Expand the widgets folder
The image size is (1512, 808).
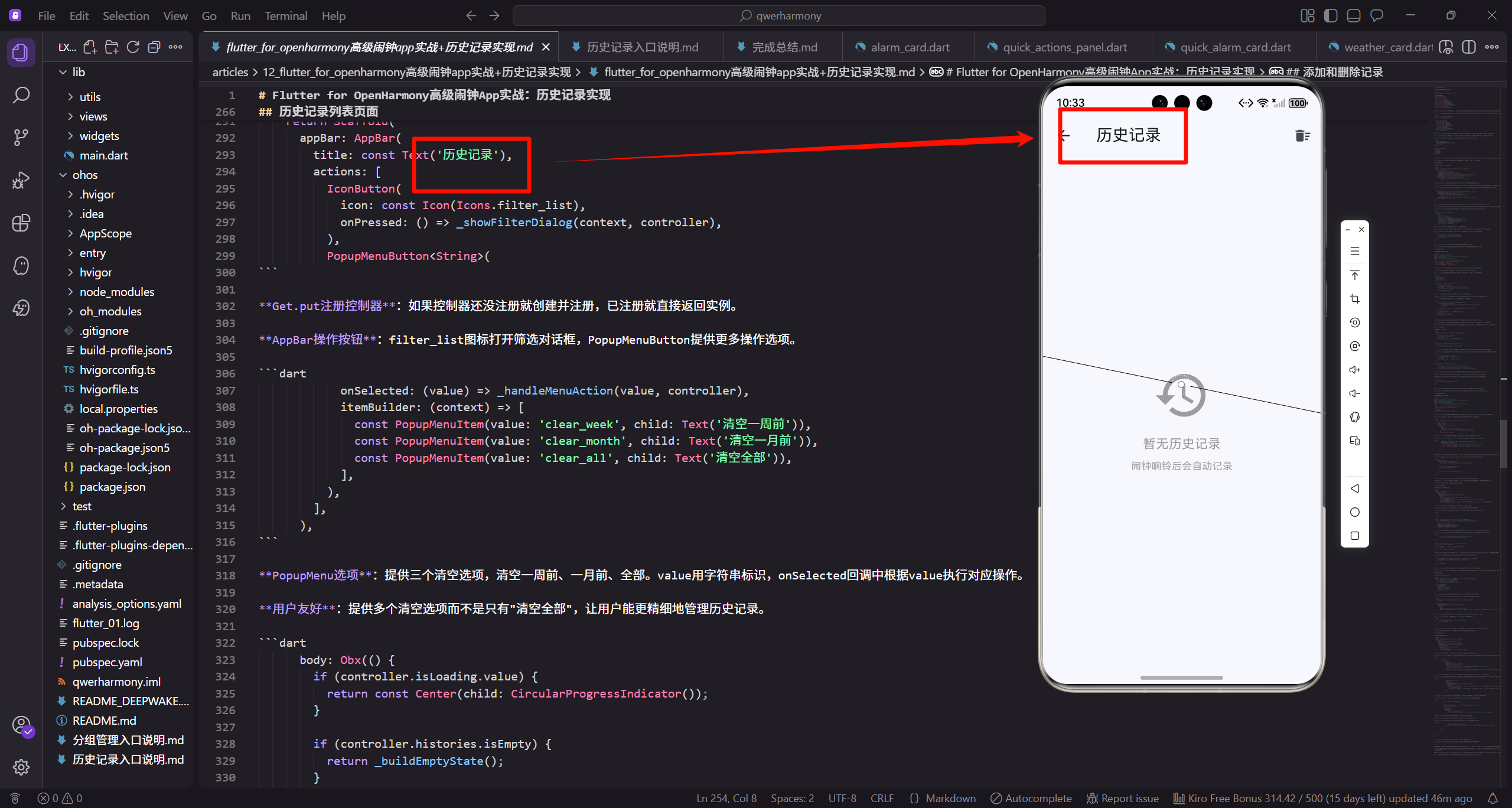pos(118,136)
